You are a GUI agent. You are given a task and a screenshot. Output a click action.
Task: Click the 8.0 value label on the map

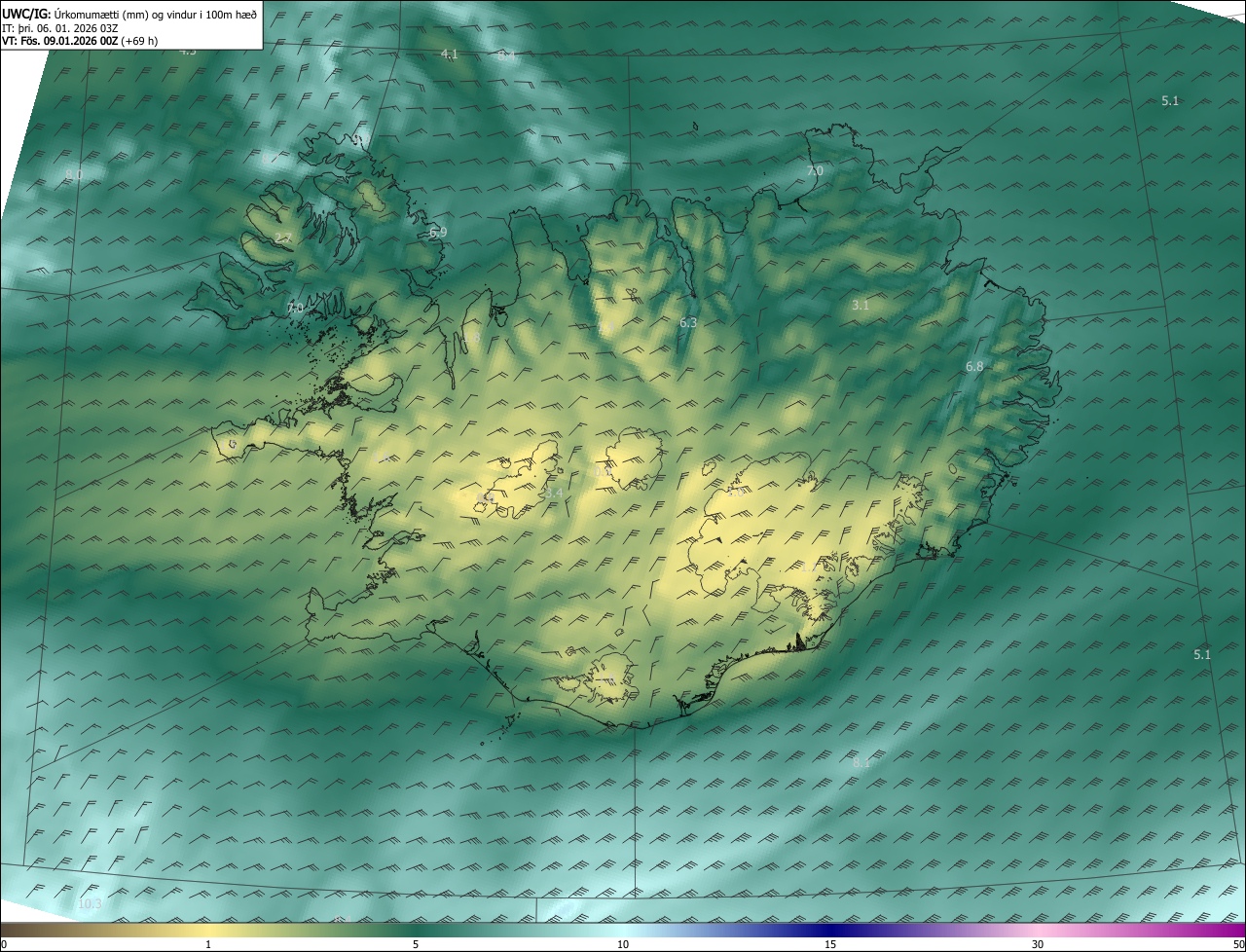point(74,175)
